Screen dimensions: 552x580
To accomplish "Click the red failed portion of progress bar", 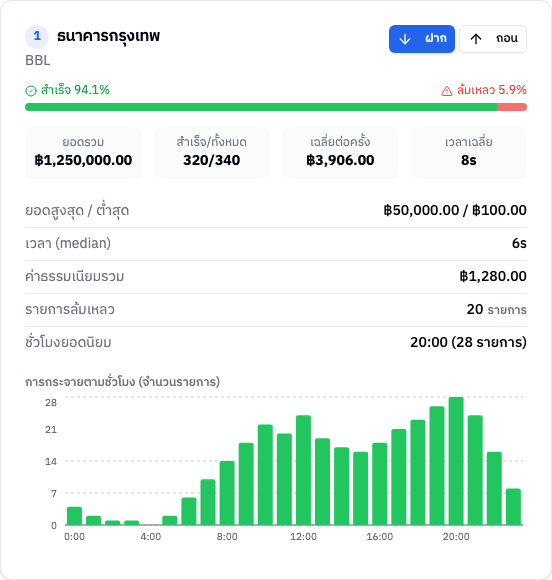I will pyautogui.click(x=512, y=107).
